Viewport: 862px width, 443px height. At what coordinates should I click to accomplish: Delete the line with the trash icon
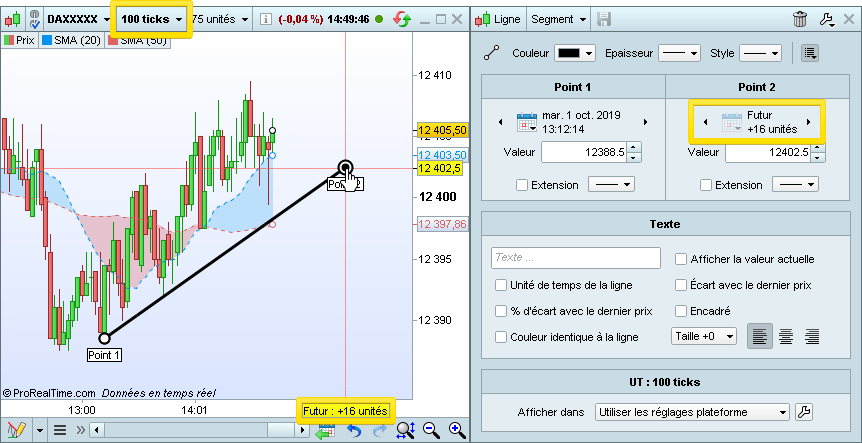point(800,19)
